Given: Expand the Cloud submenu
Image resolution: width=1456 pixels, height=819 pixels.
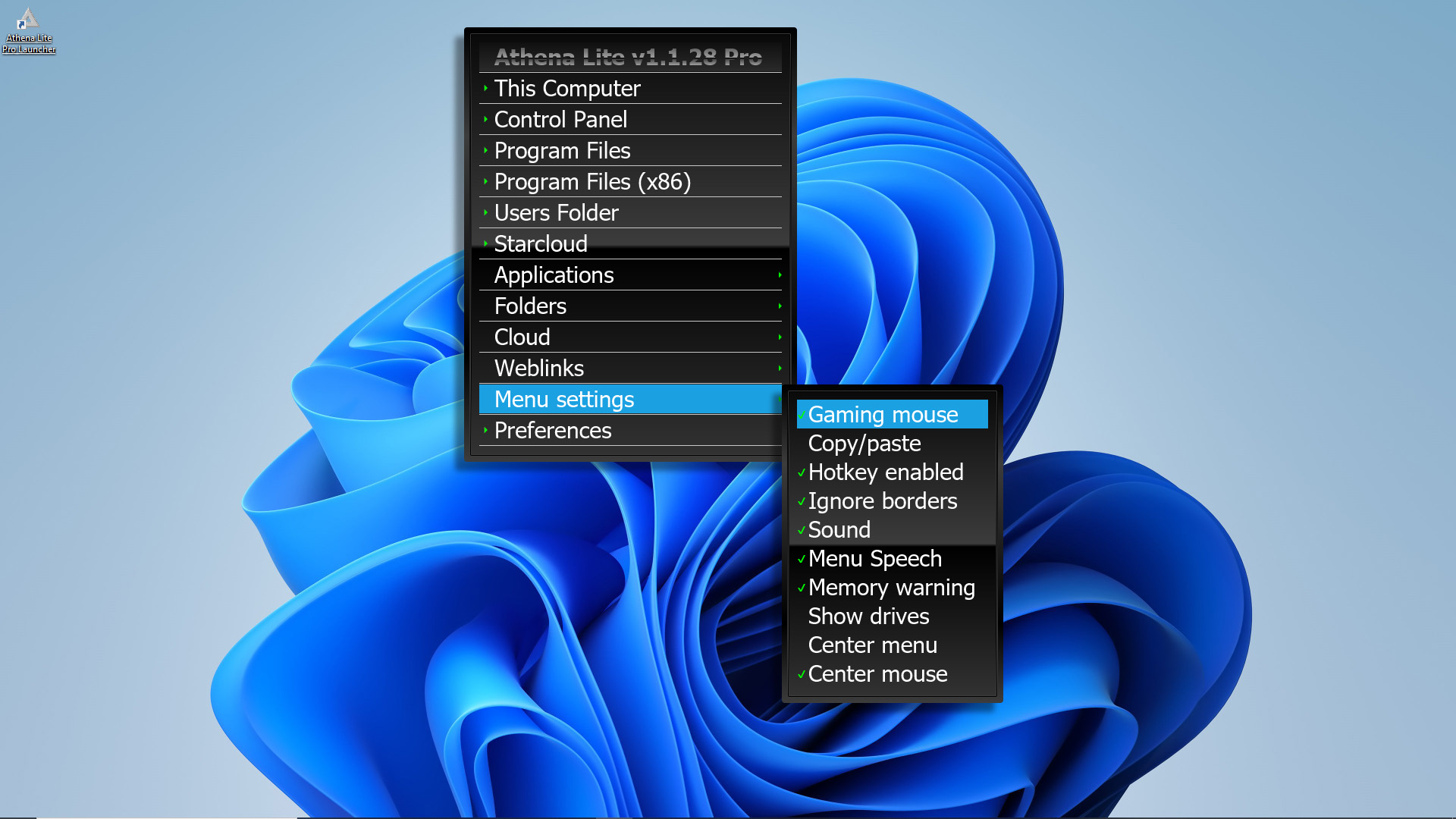Looking at the screenshot, I should click(522, 337).
